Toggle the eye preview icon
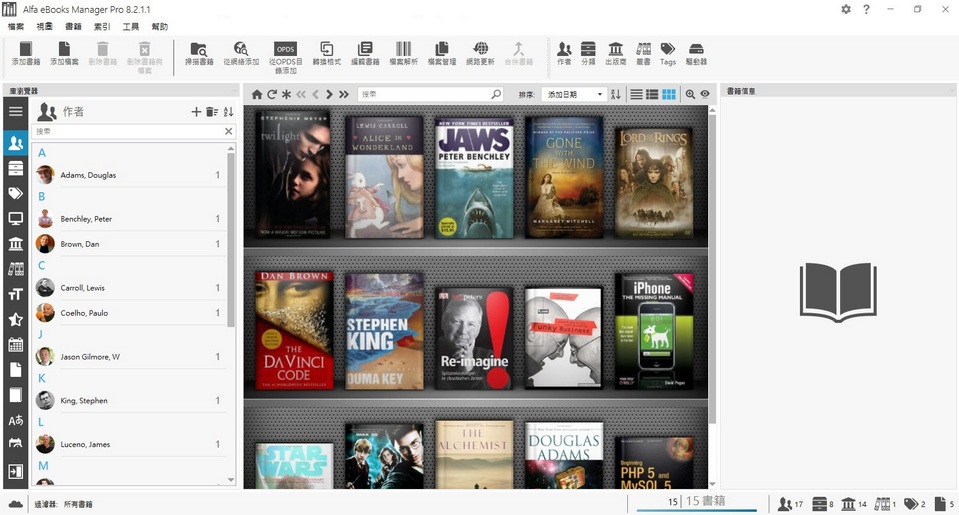The image size is (959, 515). tap(705, 94)
